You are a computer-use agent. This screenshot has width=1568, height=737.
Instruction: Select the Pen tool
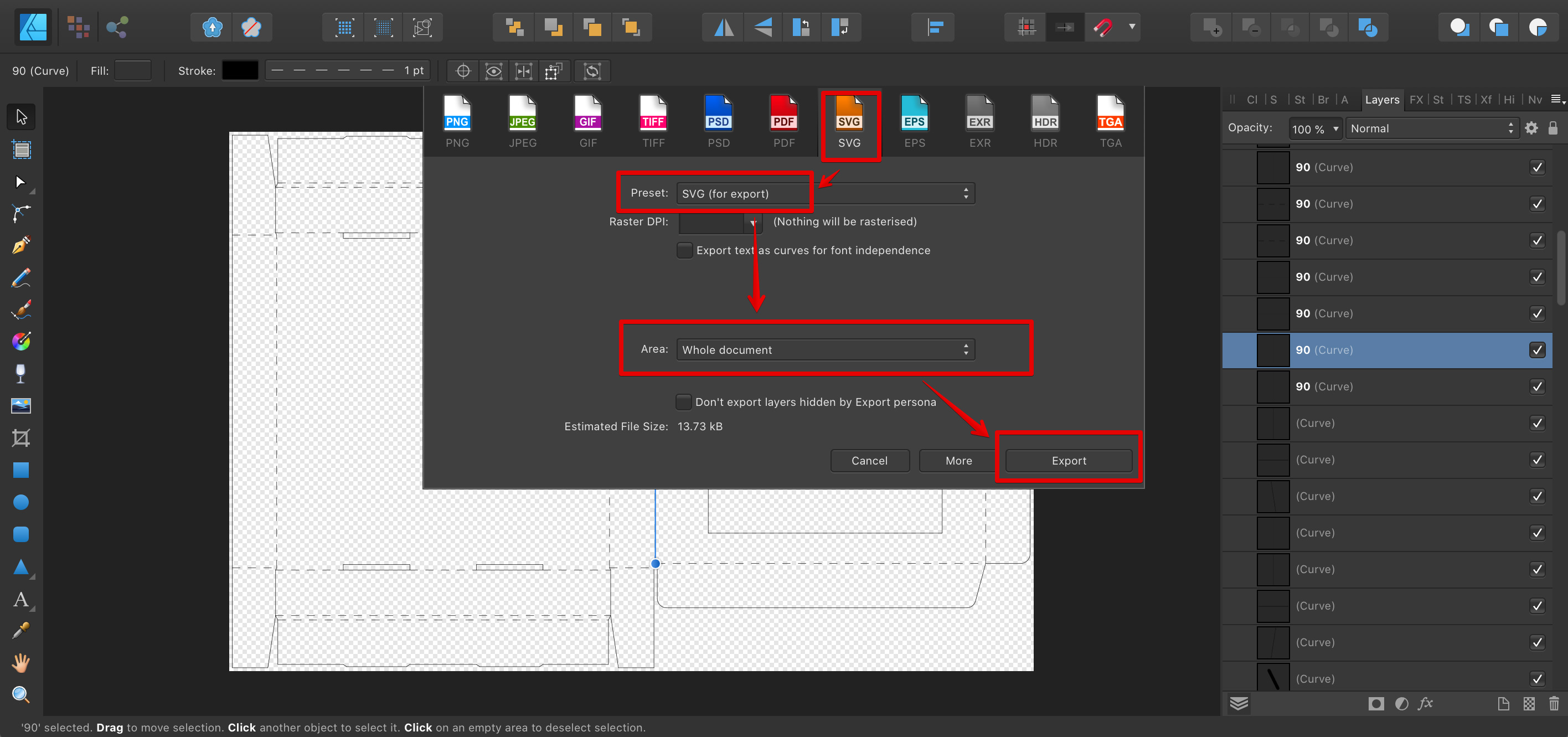pos(20,245)
